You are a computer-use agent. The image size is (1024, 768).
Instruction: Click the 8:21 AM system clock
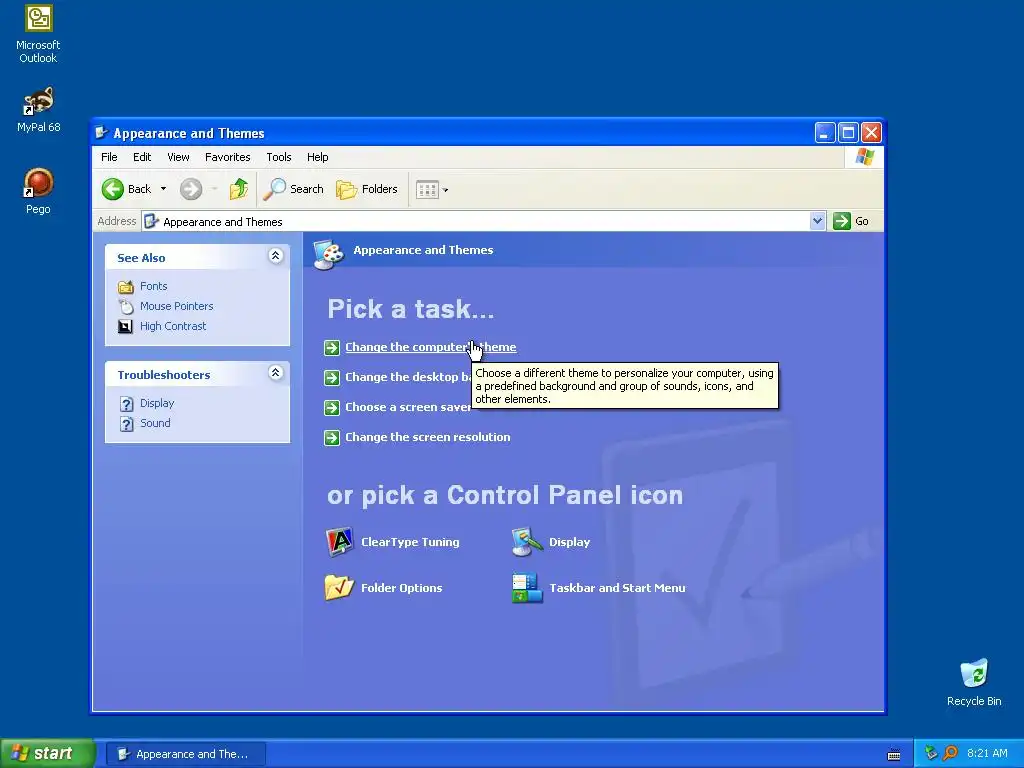coord(987,753)
